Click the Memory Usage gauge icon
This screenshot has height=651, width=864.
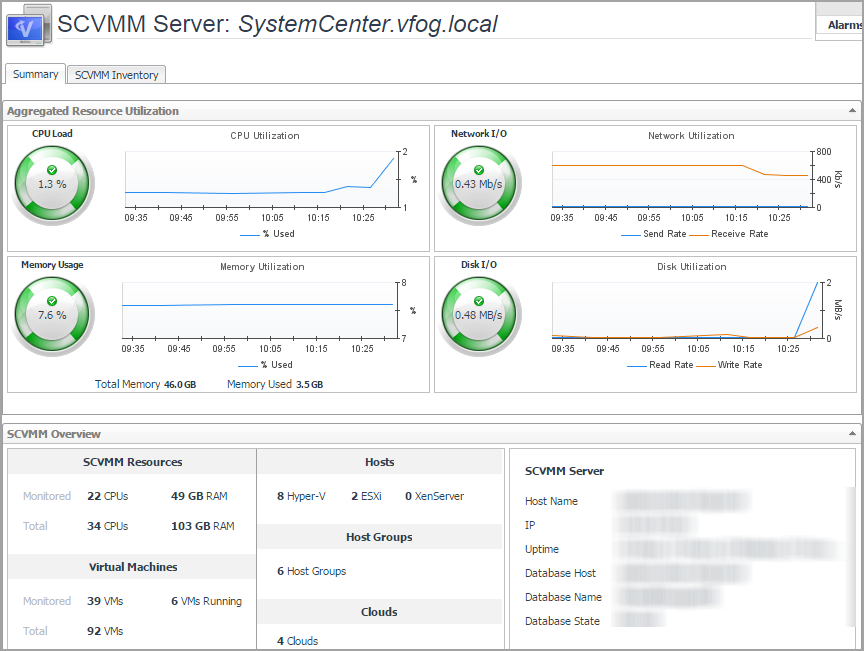coord(52,315)
